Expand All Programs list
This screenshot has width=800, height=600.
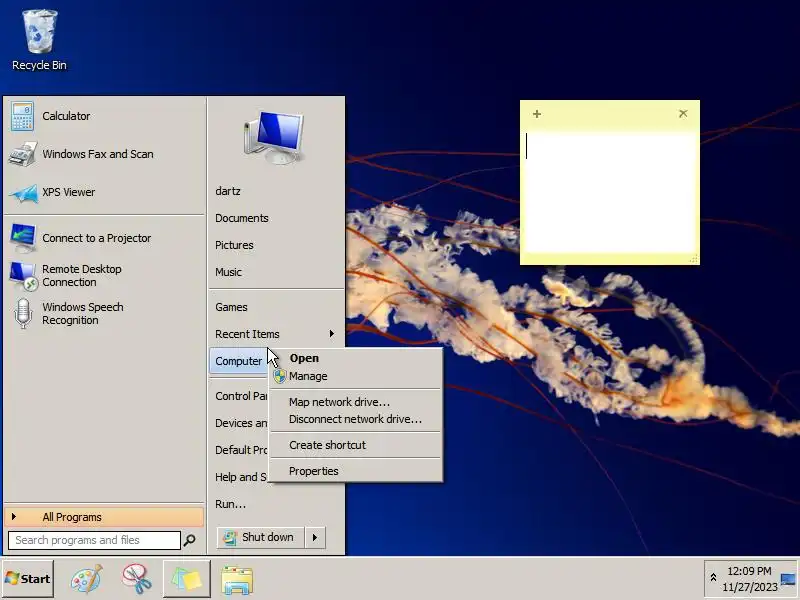(x=105, y=517)
